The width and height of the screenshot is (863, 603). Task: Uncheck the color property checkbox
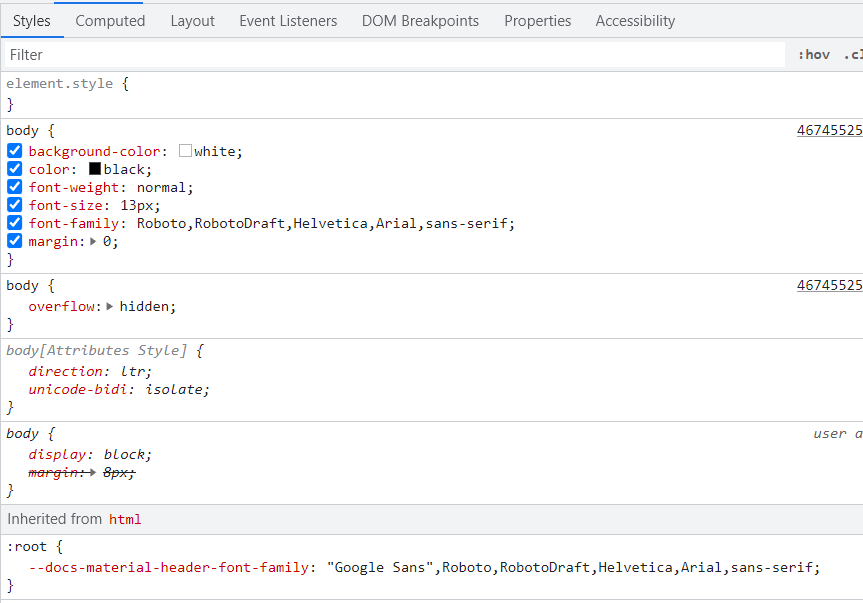tap(14, 170)
